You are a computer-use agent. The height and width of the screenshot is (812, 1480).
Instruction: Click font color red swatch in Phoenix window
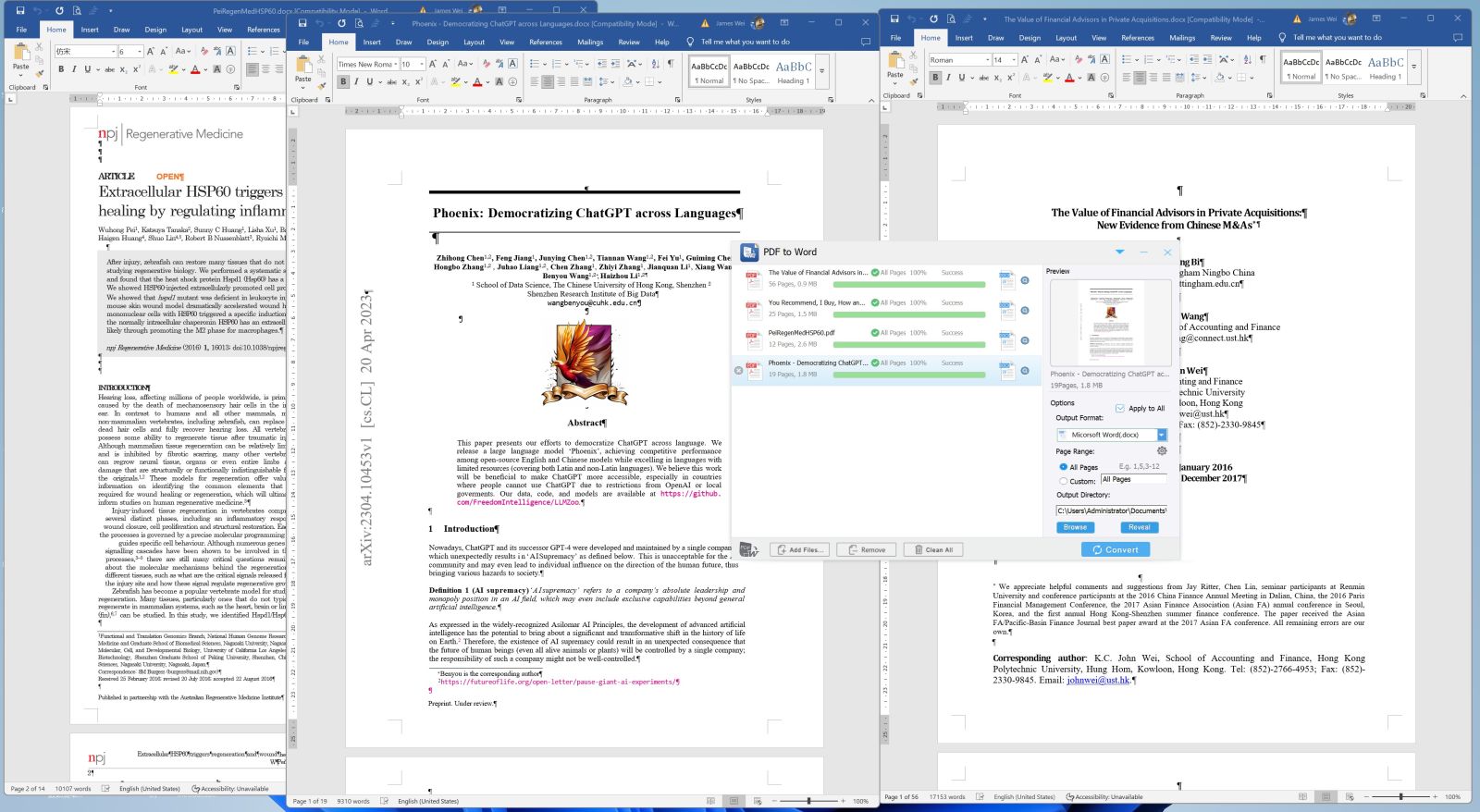477,81
